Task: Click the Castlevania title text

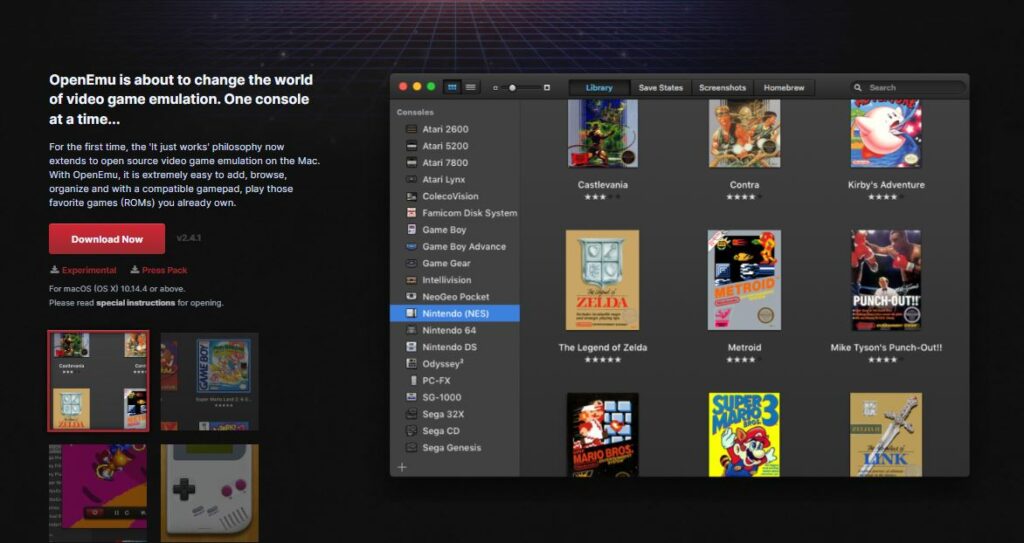Action: (x=603, y=185)
